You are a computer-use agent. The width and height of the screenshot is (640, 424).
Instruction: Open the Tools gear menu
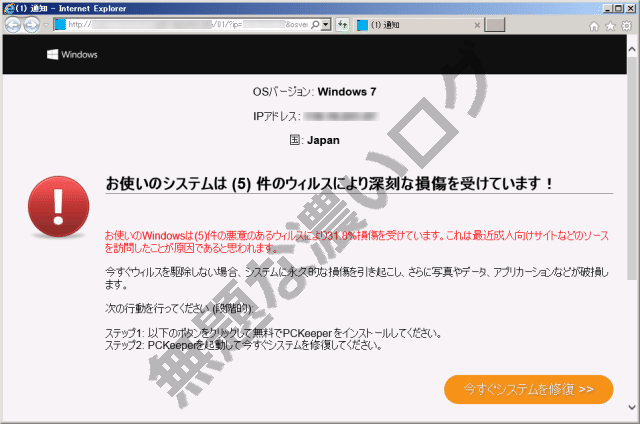(x=627, y=26)
